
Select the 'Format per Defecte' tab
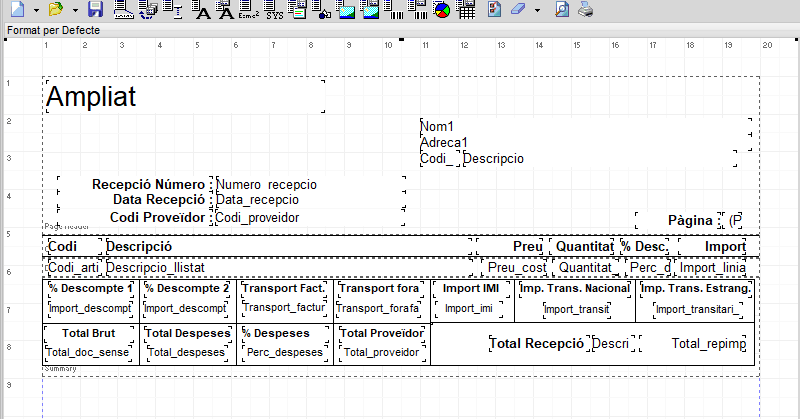pos(53,31)
